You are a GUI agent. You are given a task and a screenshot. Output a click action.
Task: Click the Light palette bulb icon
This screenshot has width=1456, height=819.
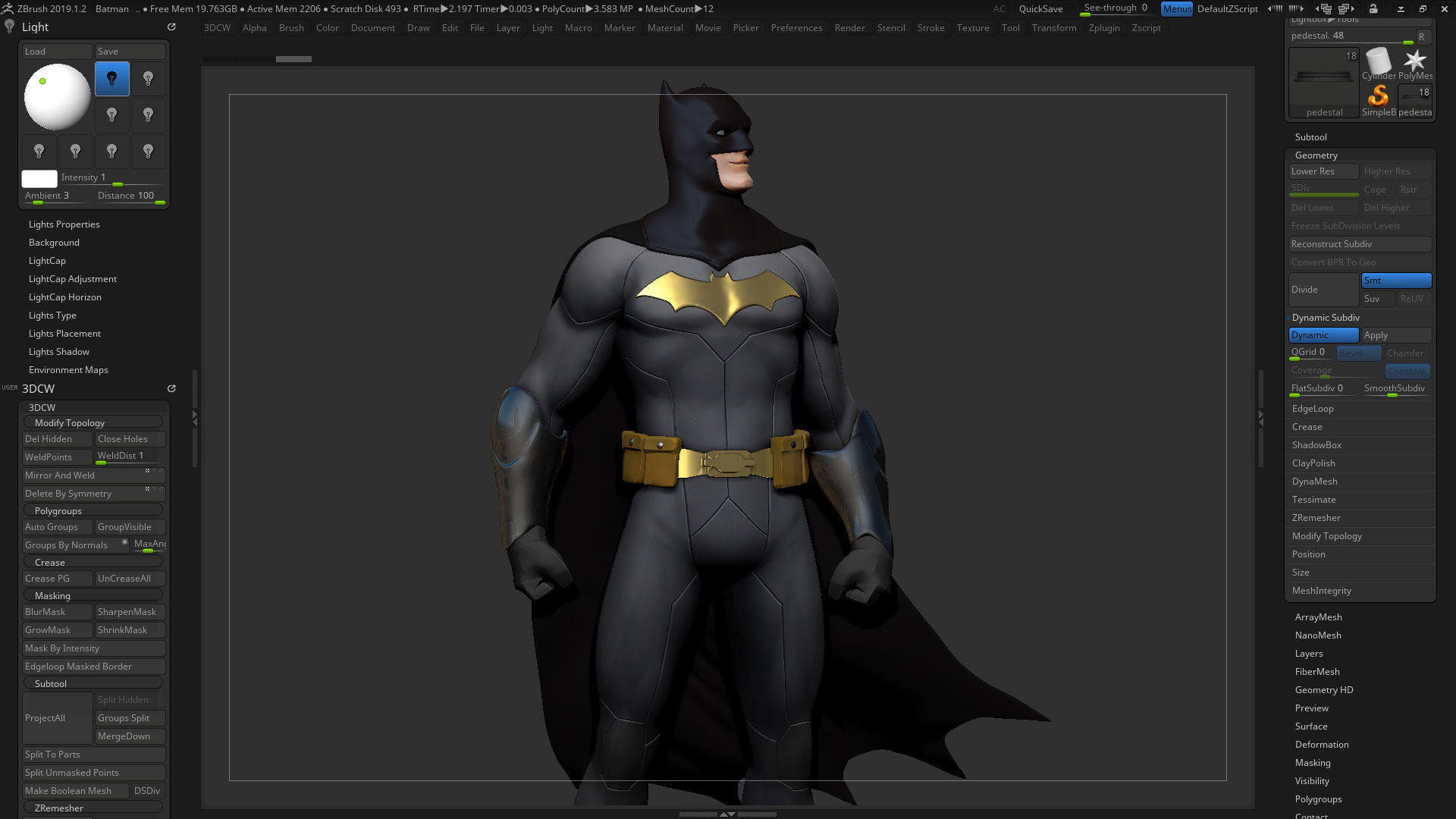(9, 27)
